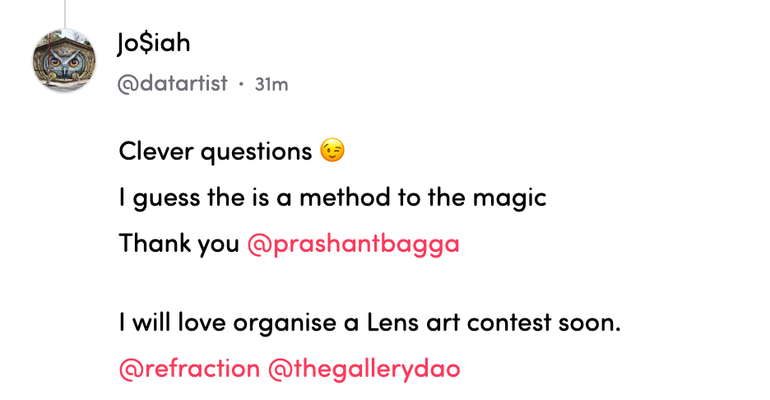This screenshot has width=770, height=400.
Task: Click the winking face emoji
Action: 333,152
